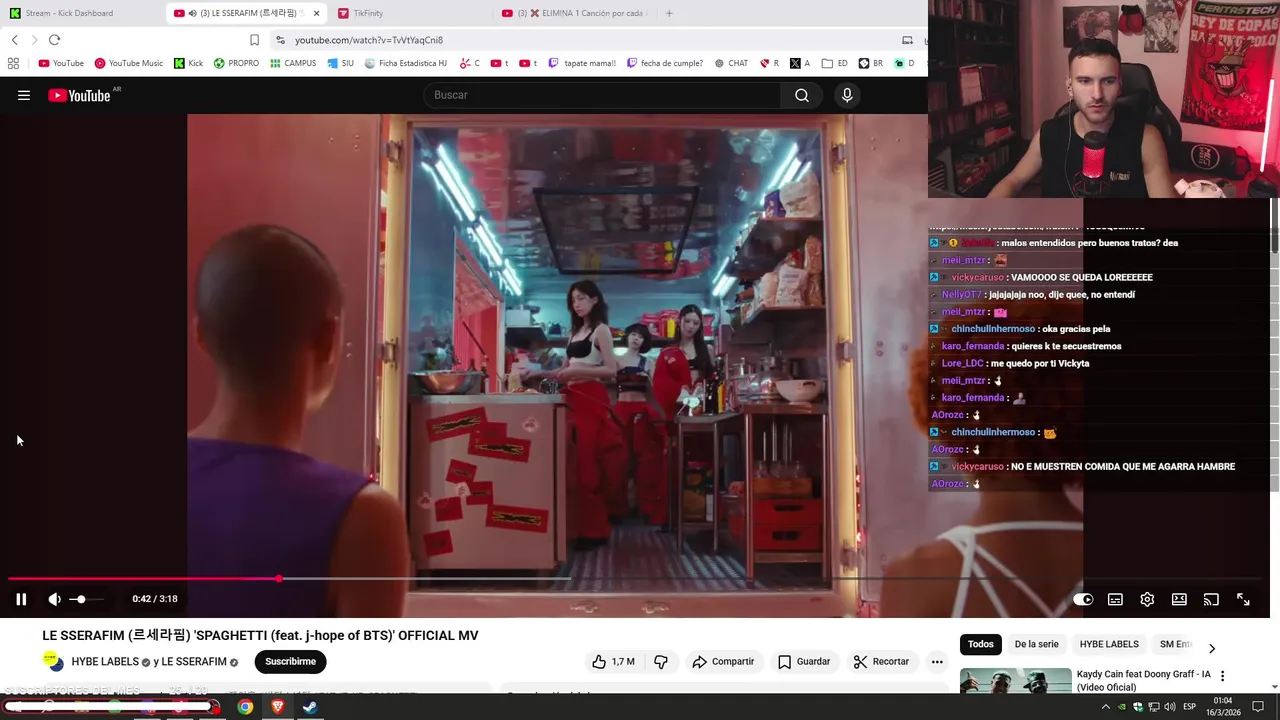Select the De la serie chip
Screen dimensions: 1280x720
click(x=1036, y=644)
